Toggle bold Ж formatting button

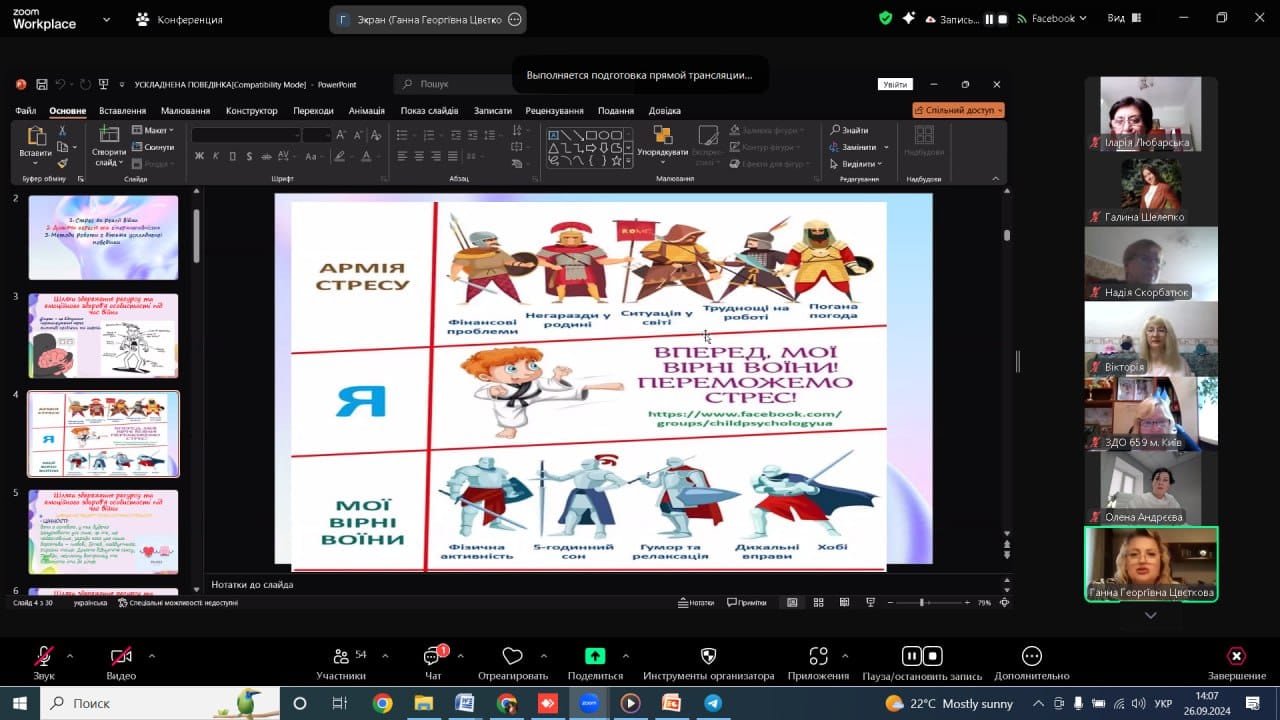click(199, 156)
